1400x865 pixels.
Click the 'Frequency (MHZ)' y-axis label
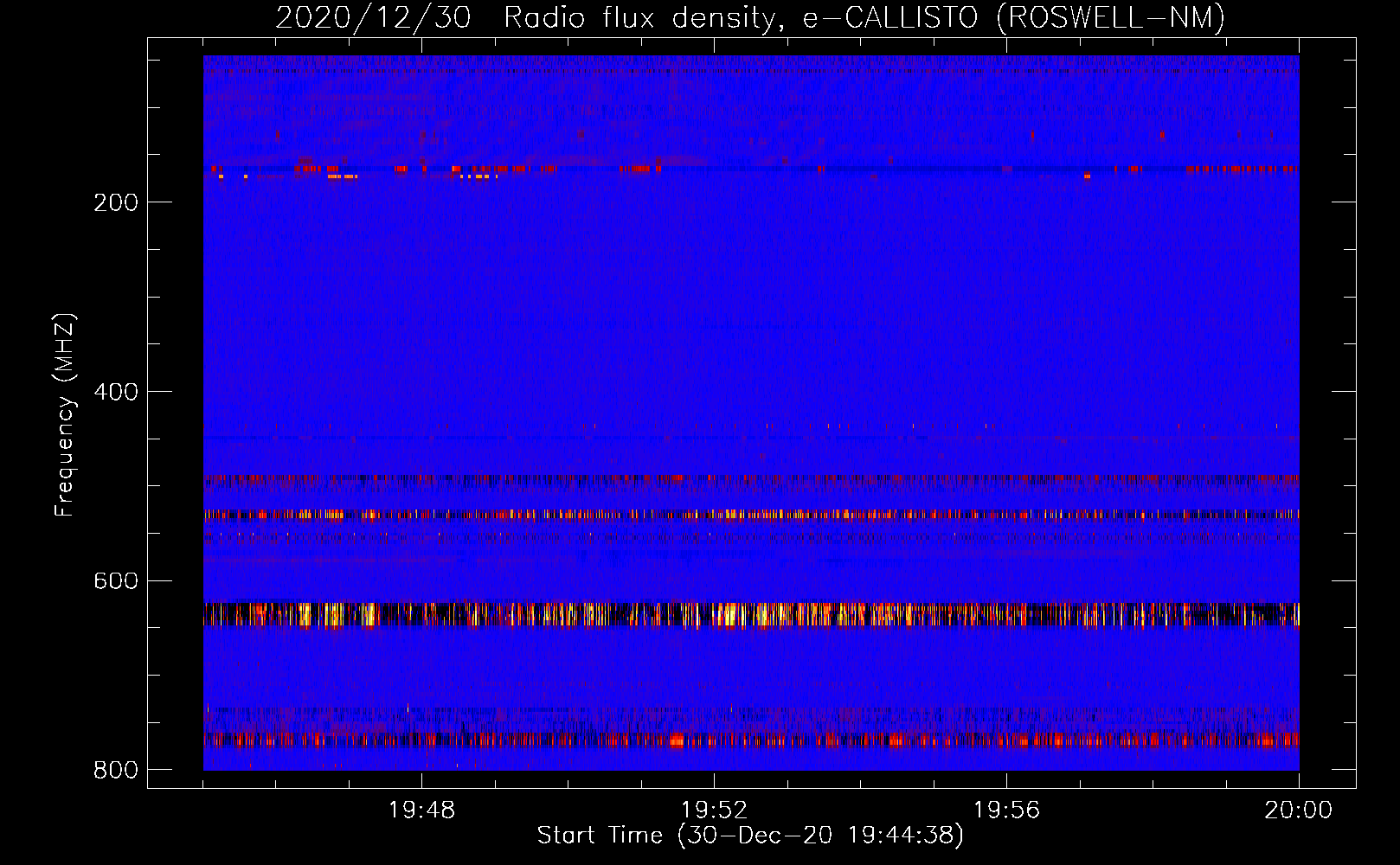pyautogui.click(x=65, y=414)
